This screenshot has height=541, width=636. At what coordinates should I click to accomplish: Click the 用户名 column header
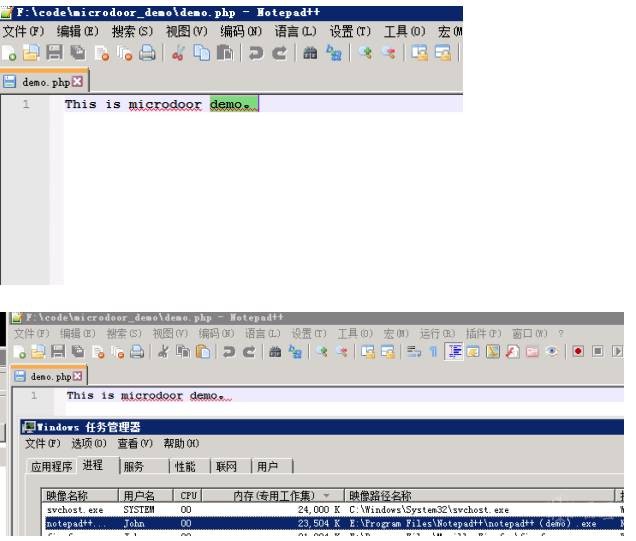coord(139,495)
